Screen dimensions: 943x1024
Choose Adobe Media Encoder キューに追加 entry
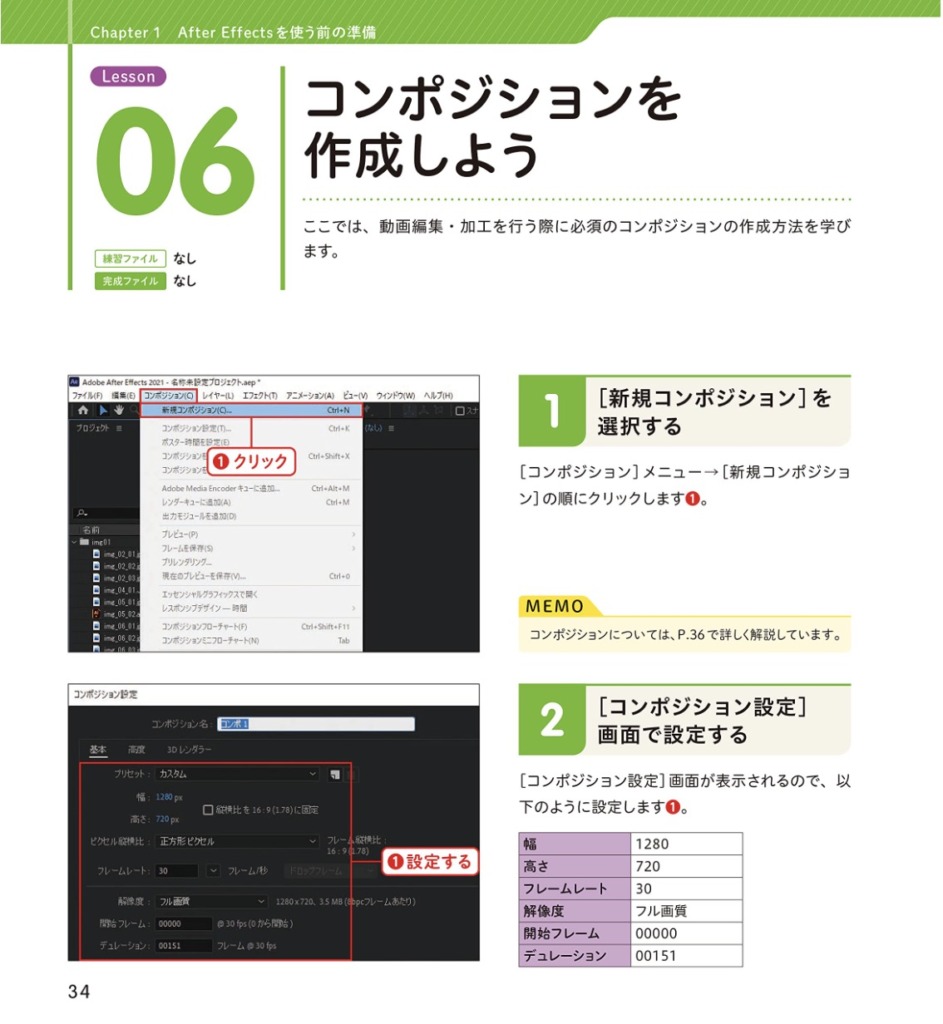[x=251, y=488]
